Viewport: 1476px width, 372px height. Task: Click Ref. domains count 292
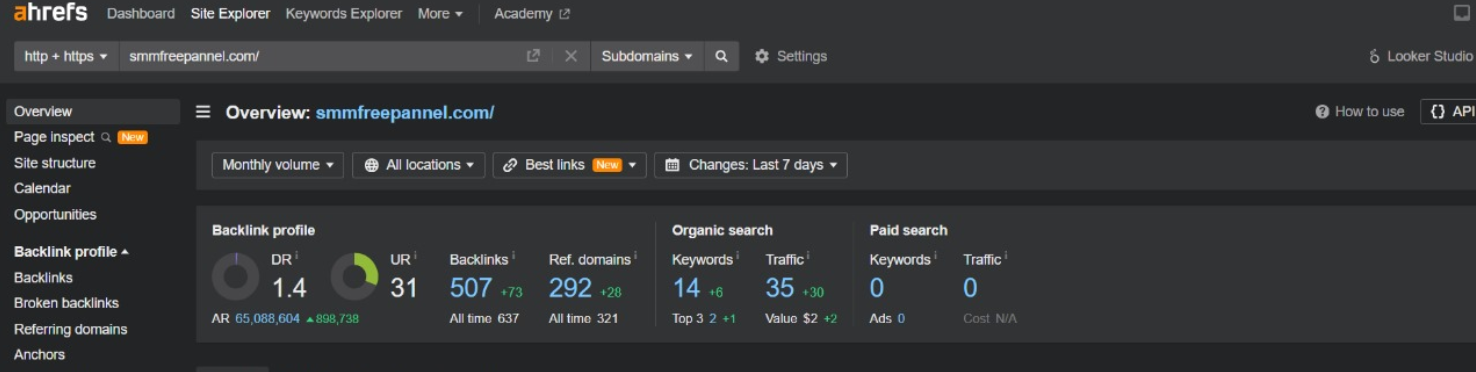point(571,288)
